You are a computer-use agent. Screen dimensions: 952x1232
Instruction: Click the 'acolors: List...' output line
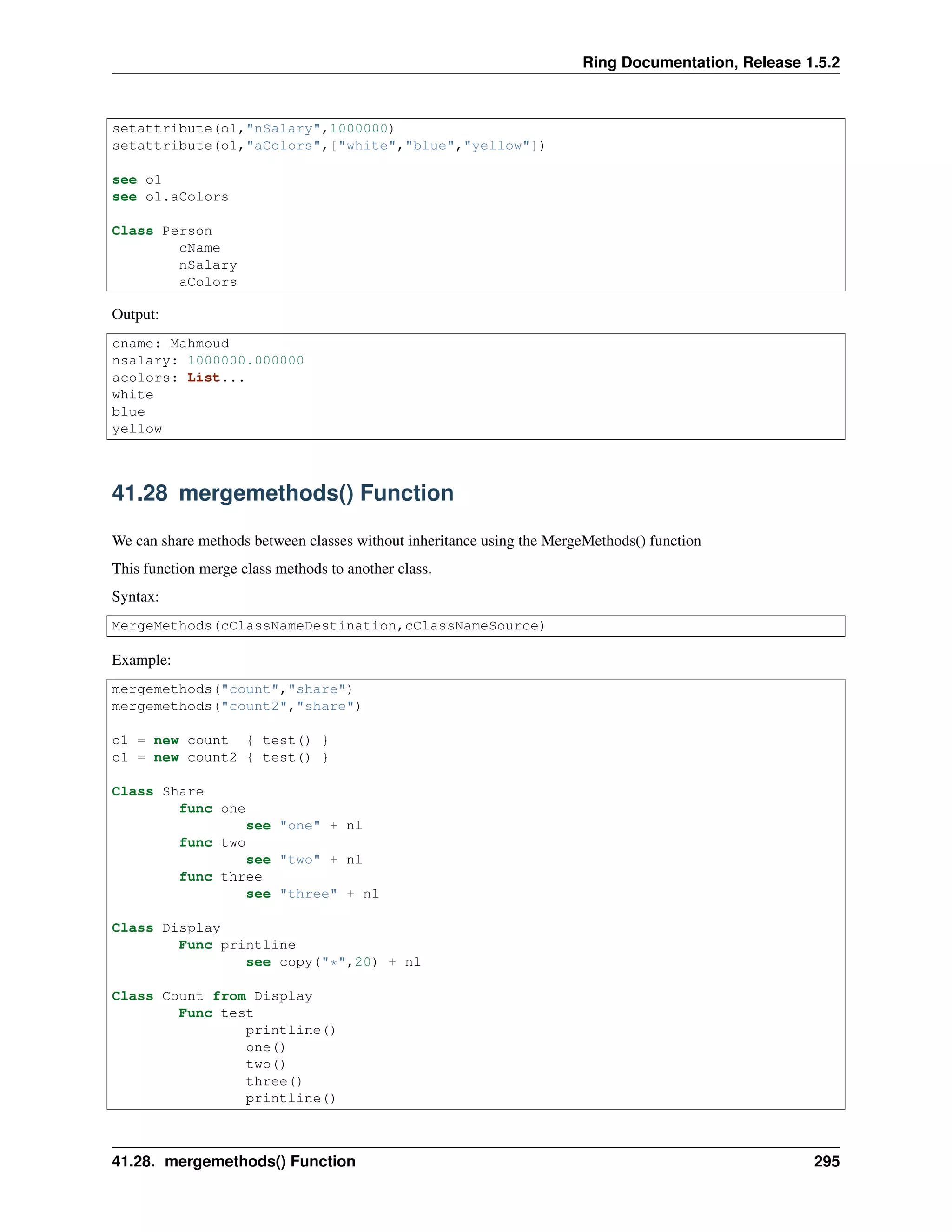pos(178,378)
